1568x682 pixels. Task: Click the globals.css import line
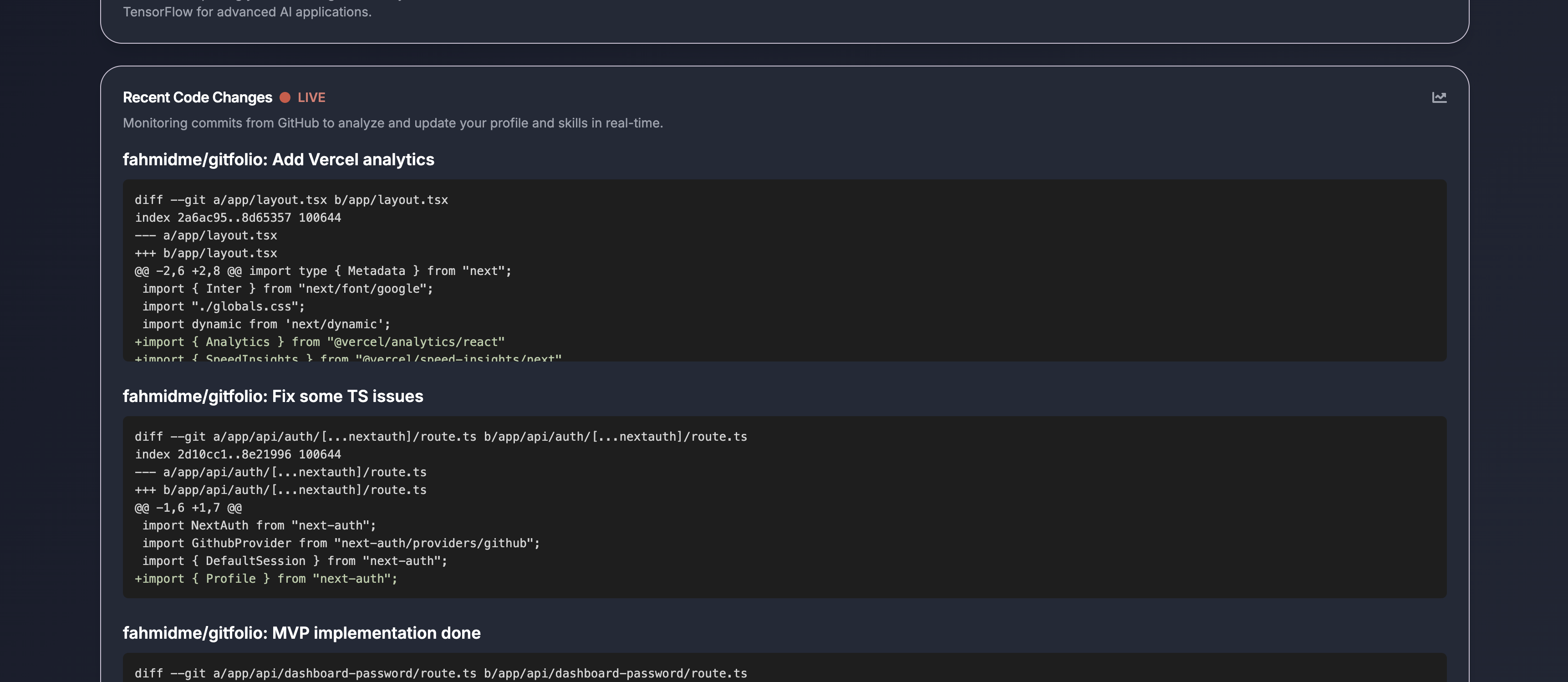(x=224, y=306)
